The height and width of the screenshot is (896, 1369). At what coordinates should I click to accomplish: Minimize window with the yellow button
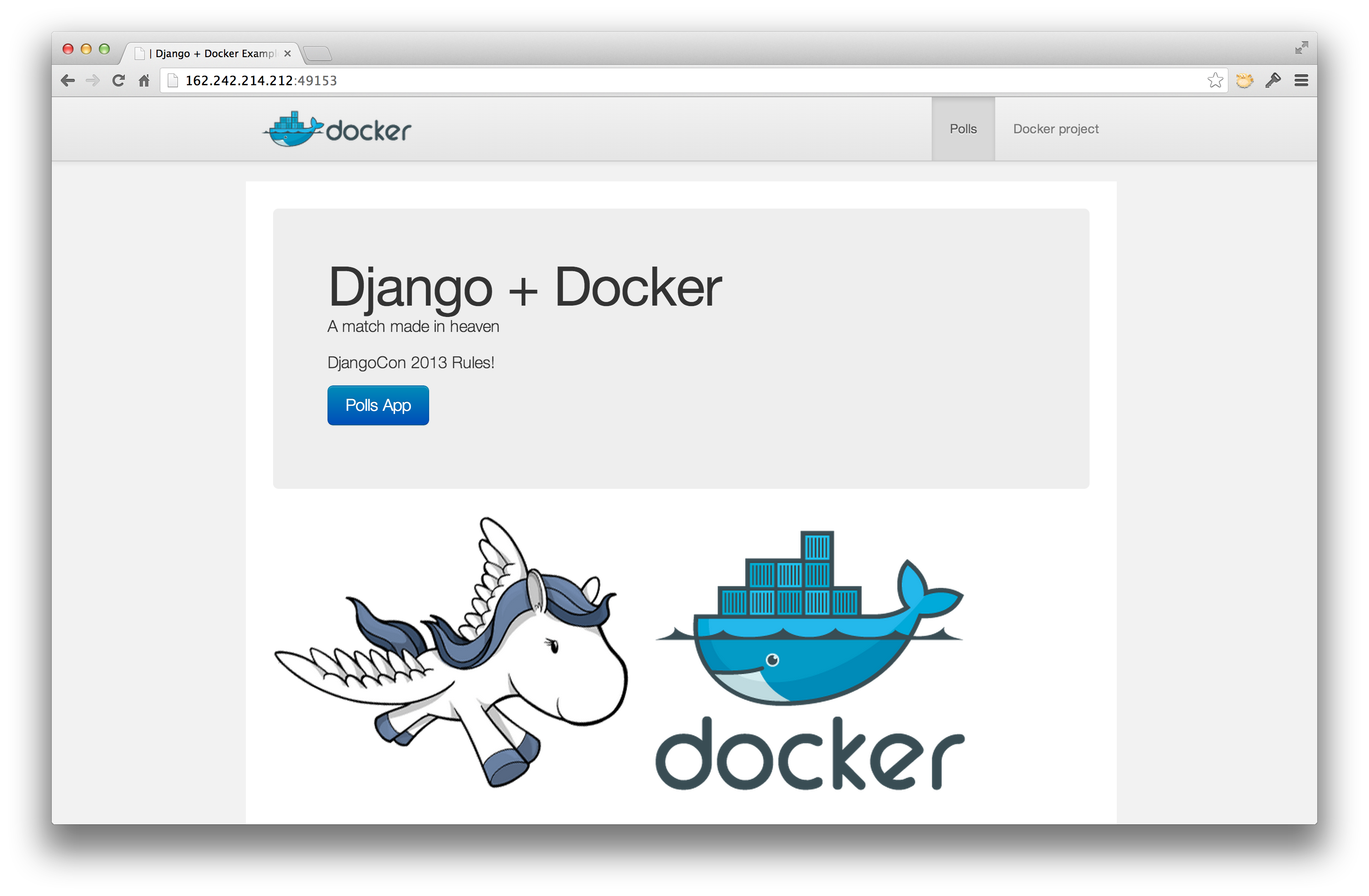click(x=86, y=49)
